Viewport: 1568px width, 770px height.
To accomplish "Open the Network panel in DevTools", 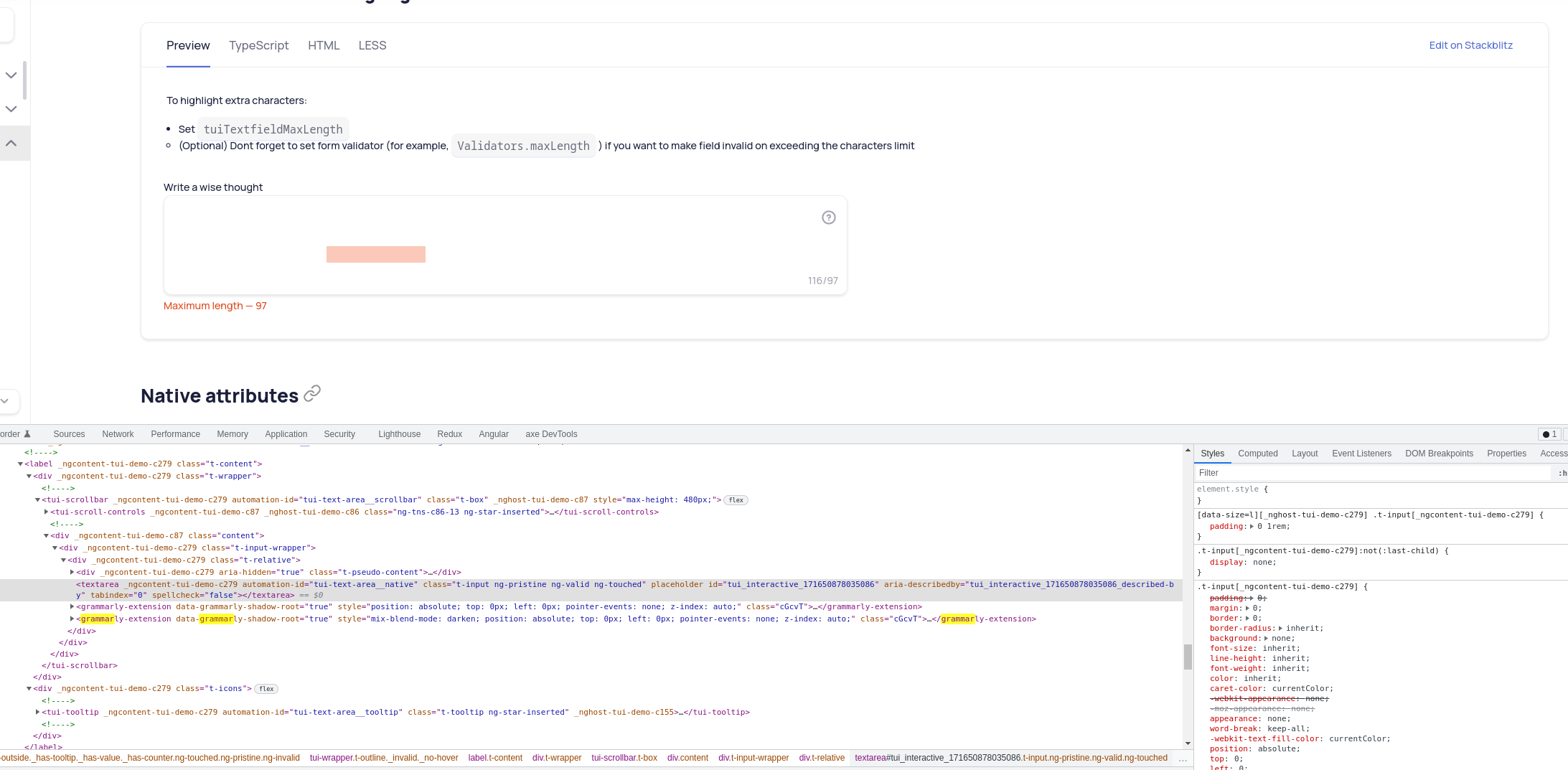I will [x=118, y=434].
